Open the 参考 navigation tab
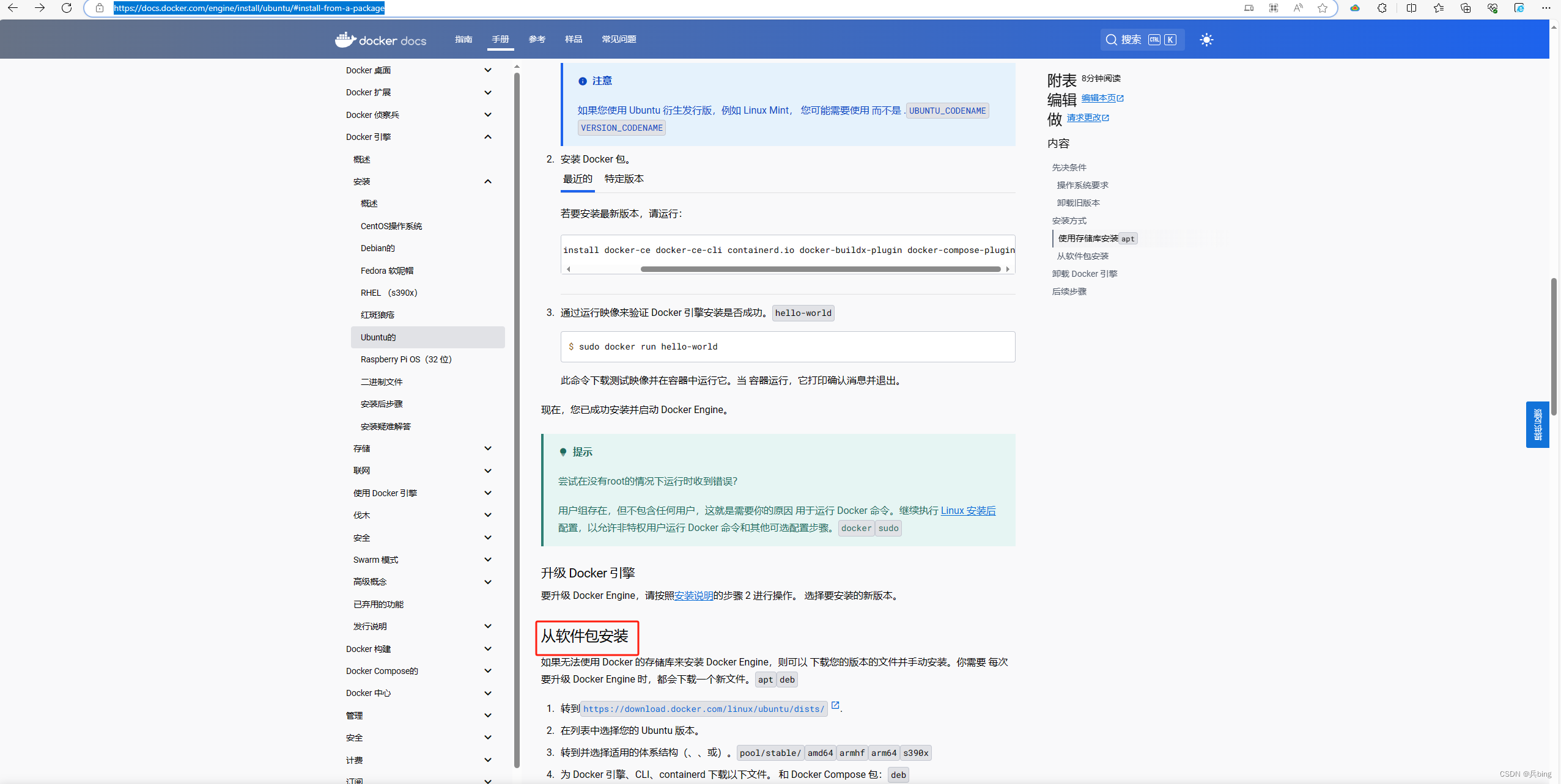Viewport: 1561px width, 784px height. click(x=537, y=39)
